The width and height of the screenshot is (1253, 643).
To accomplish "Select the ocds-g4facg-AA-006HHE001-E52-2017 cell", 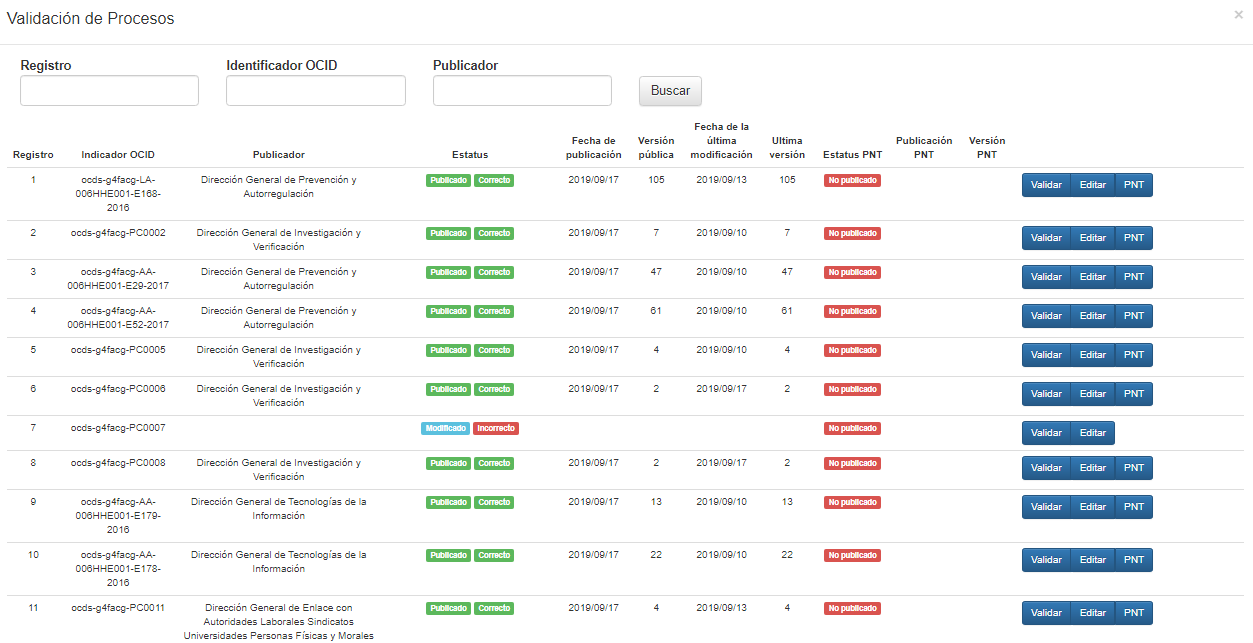I will [118, 318].
